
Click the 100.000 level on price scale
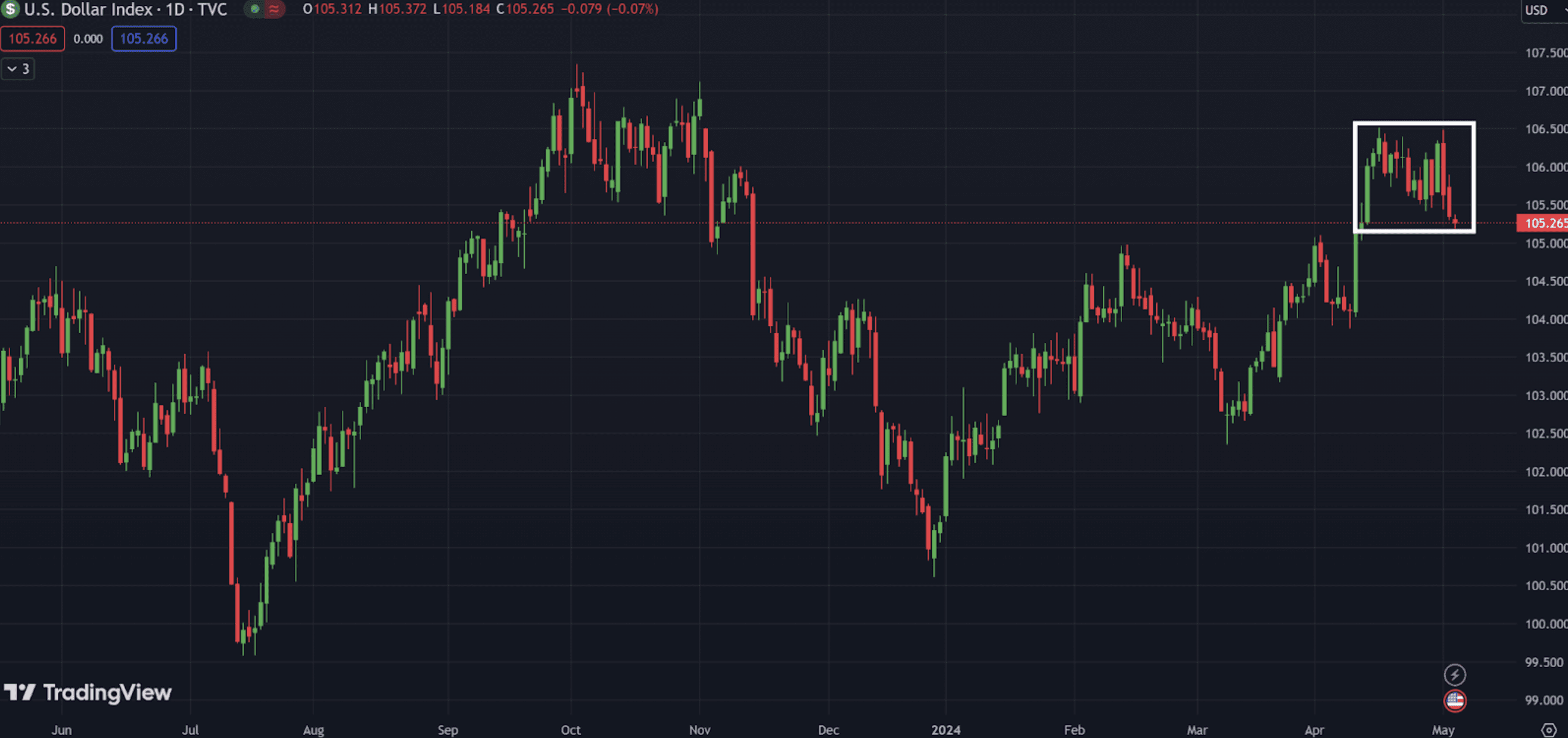pyautogui.click(x=1545, y=624)
